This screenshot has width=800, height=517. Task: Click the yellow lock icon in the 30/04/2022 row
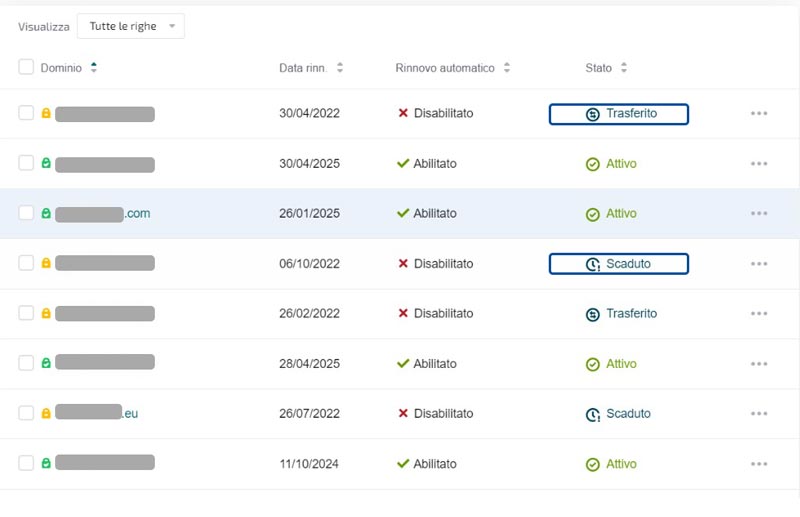pos(46,114)
